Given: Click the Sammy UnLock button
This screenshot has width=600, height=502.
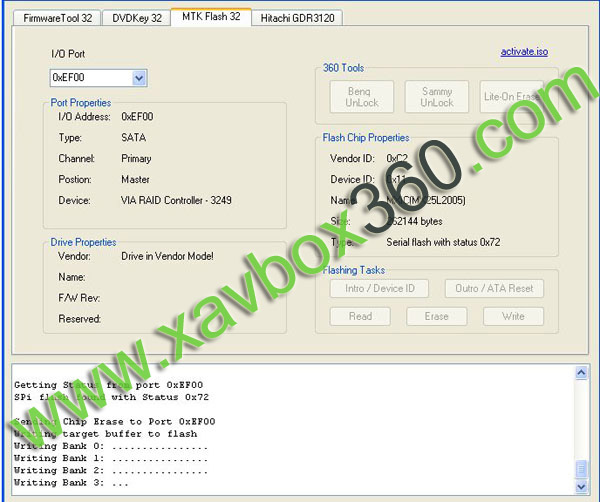Looking at the screenshot, I should (x=437, y=97).
